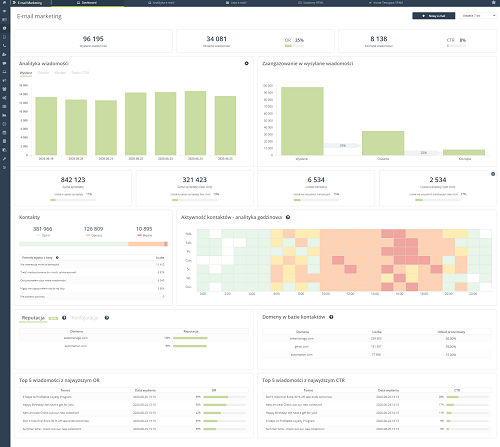This screenshot has height=447, width=500.
Task: Click the contacts opt-in distribution bar
Action: tap(93, 244)
